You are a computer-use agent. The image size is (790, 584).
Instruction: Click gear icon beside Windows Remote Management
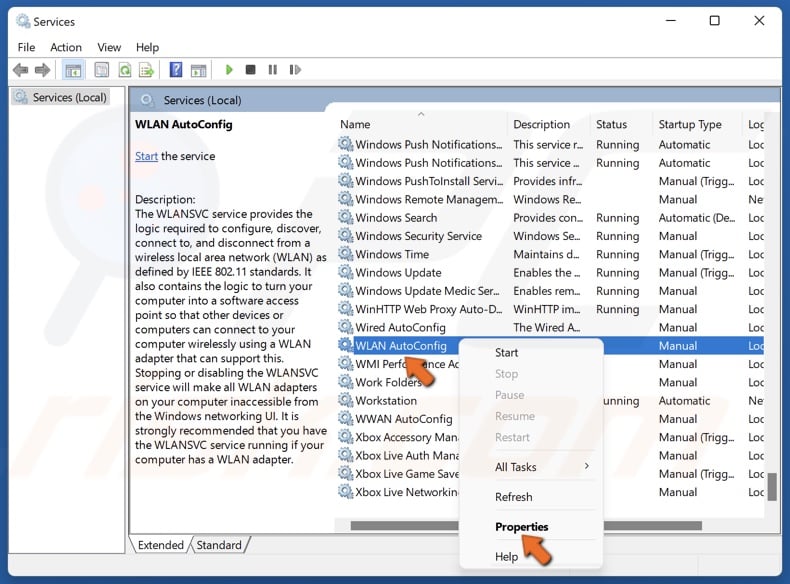(x=345, y=199)
